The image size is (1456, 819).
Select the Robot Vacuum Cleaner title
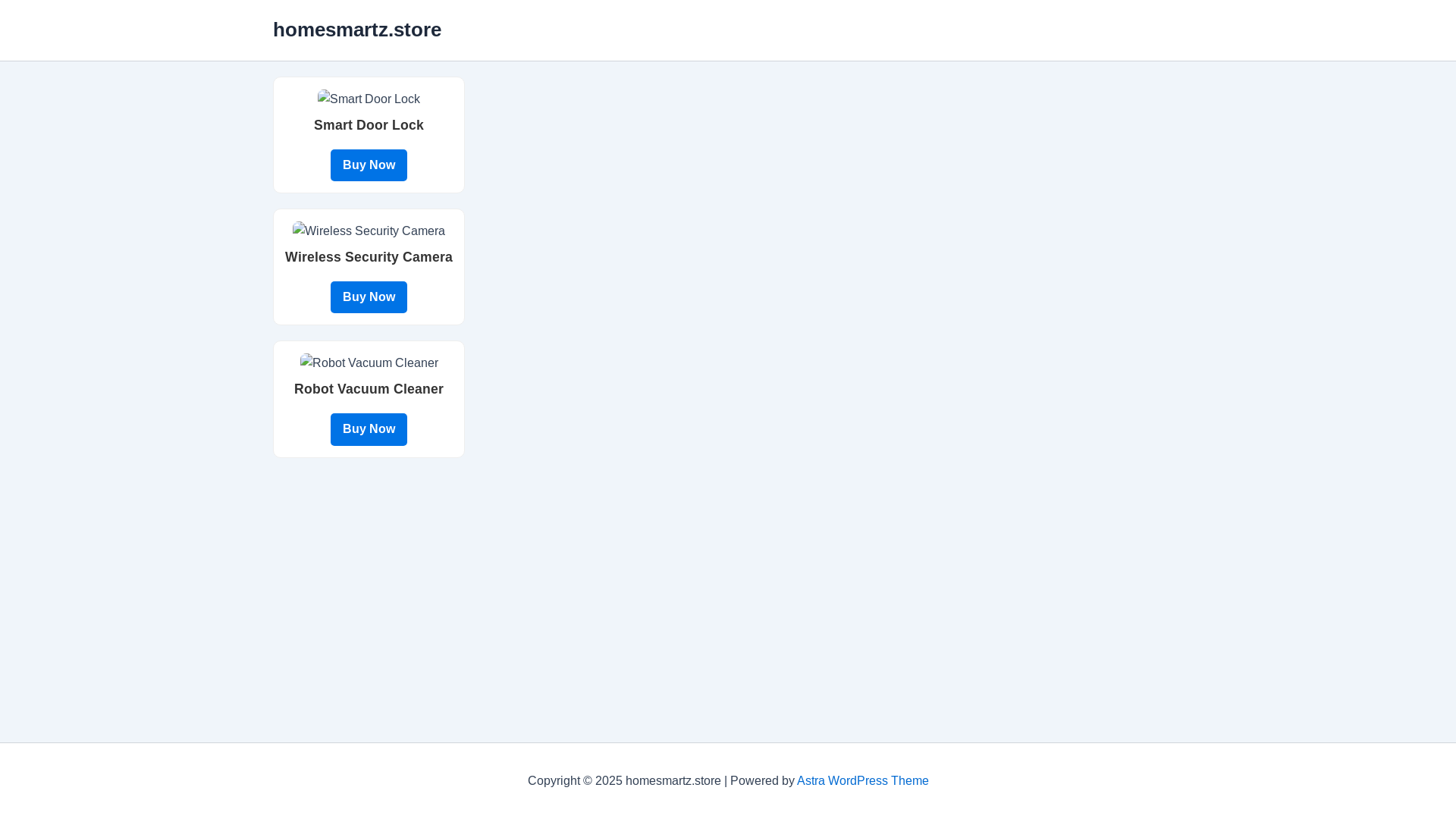point(369,389)
